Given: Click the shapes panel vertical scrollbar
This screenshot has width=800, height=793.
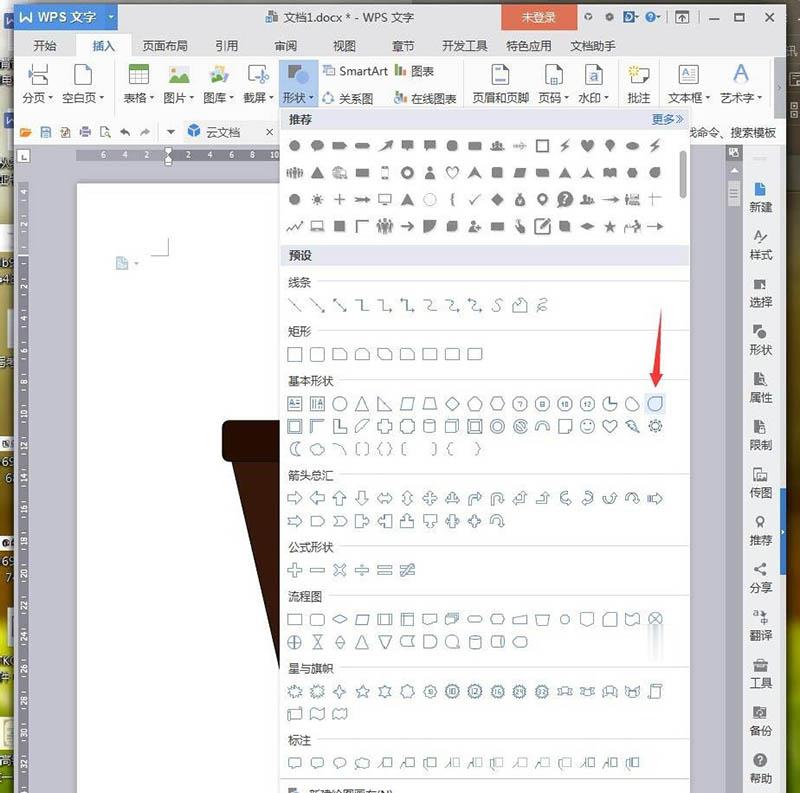Looking at the screenshot, I should click(683, 174).
